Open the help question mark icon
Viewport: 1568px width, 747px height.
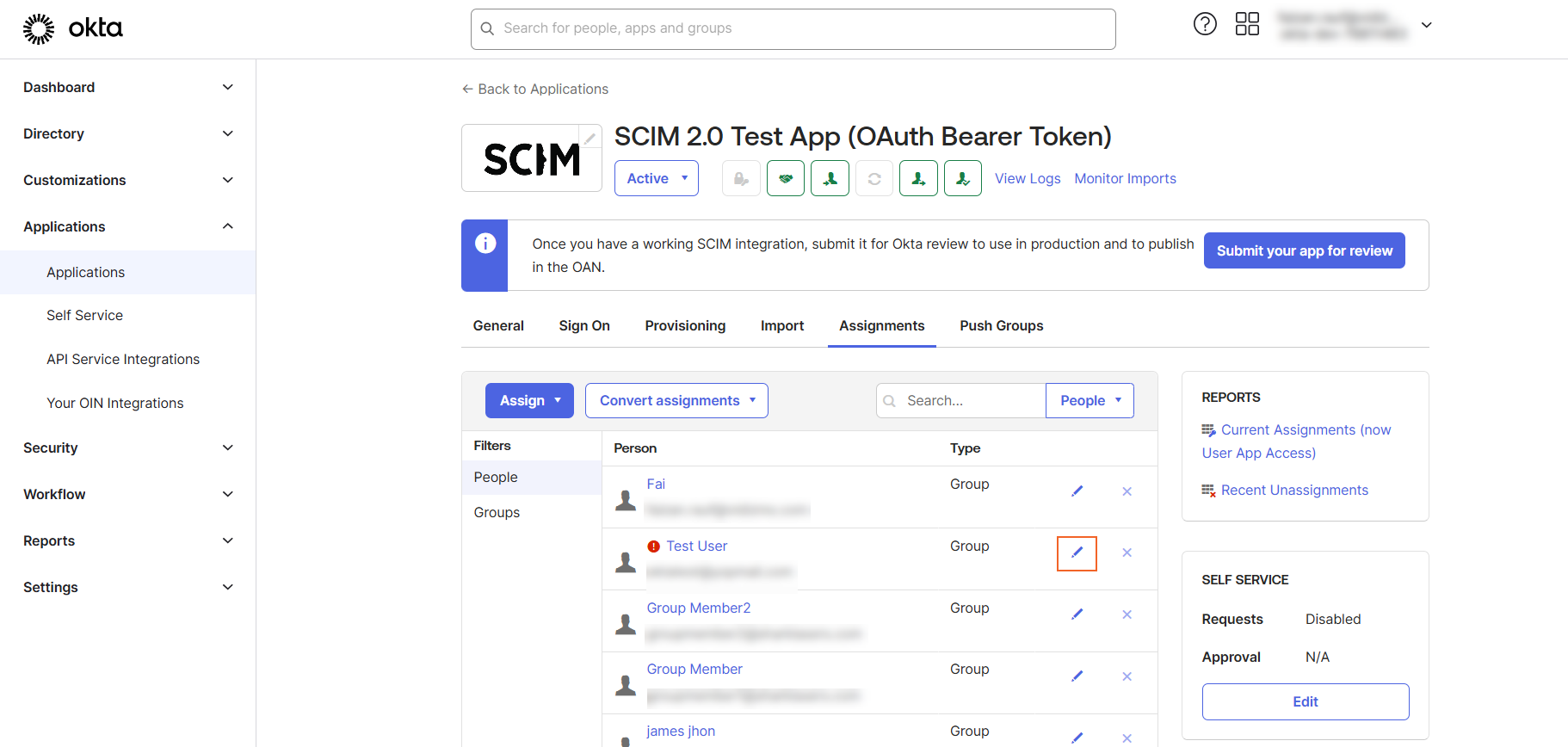tap(1205, 24)
